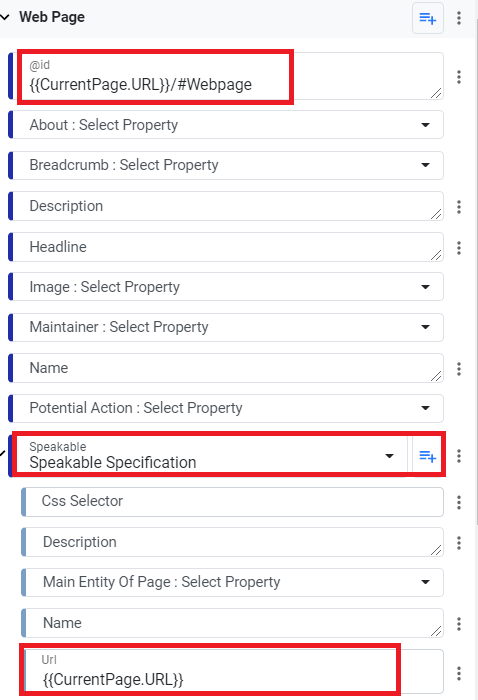478x700 pixels.
Task: Click the Url field containing CurrentPage.URL
Action: [x=234, y=671]
